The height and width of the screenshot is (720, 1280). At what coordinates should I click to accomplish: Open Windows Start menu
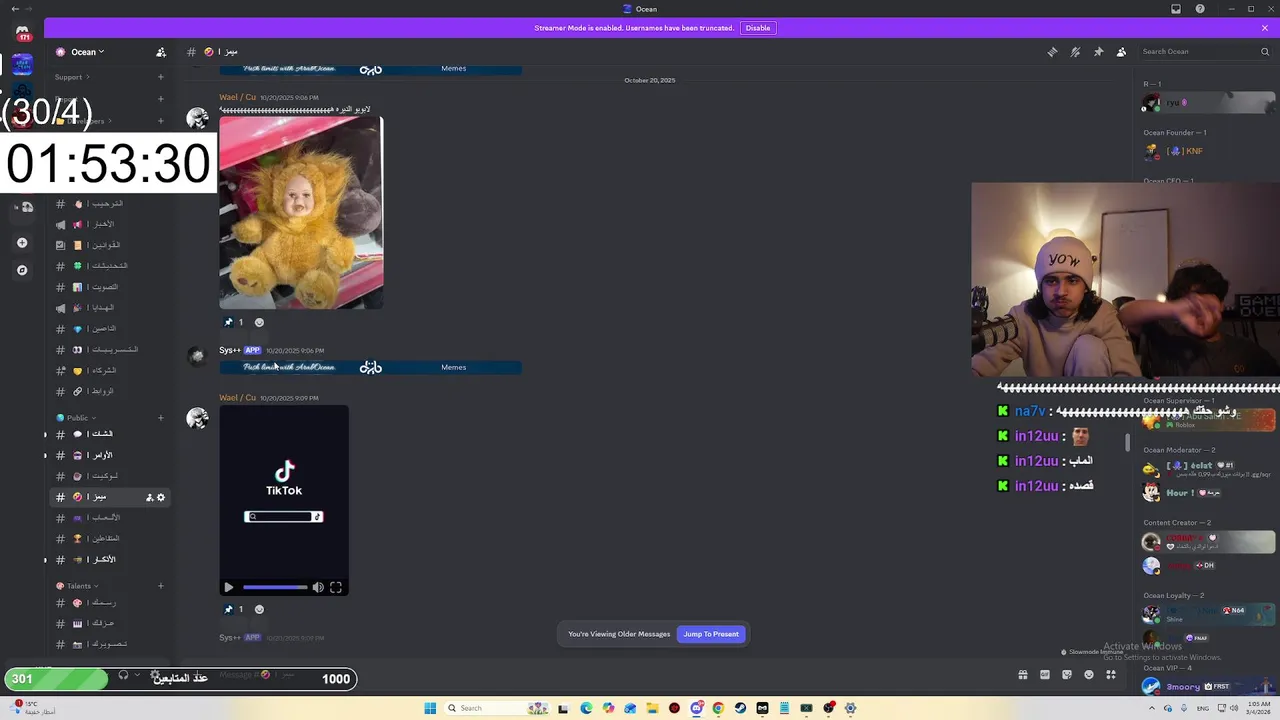(430, 708)
